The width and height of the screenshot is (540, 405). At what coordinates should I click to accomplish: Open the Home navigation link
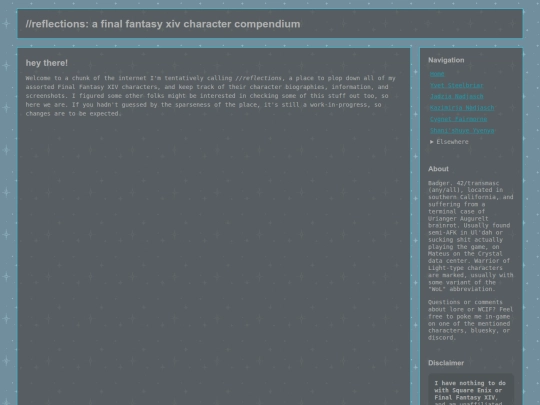(437, 74)
